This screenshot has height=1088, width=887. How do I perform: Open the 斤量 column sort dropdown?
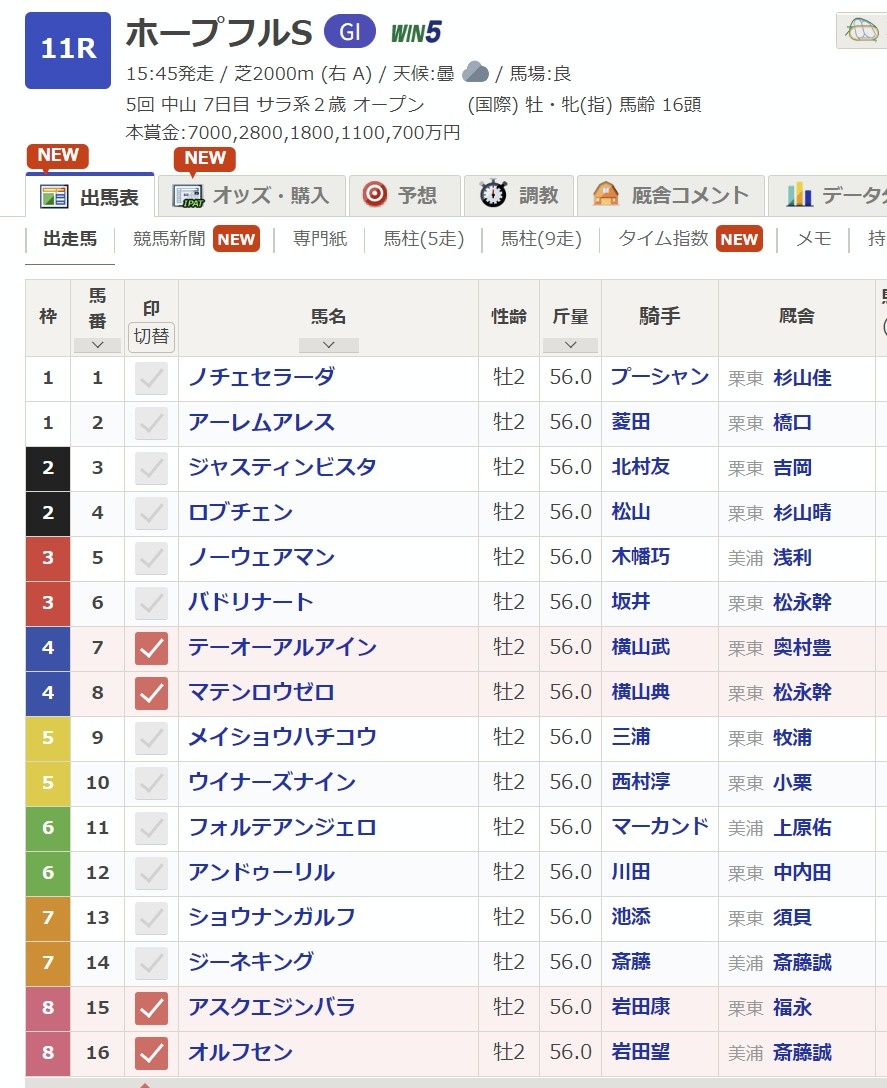tap(570, 345)
